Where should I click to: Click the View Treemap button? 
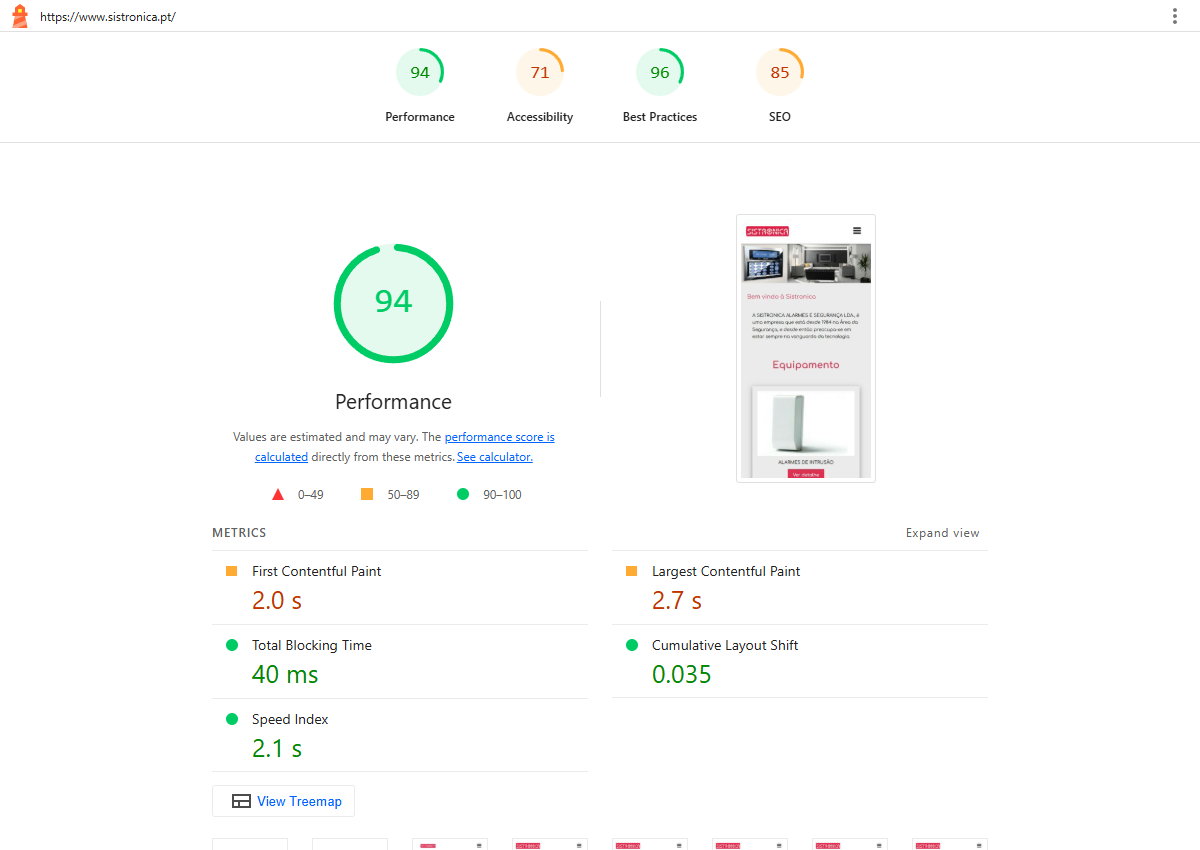pyautogui.click(x=283, y=801)
